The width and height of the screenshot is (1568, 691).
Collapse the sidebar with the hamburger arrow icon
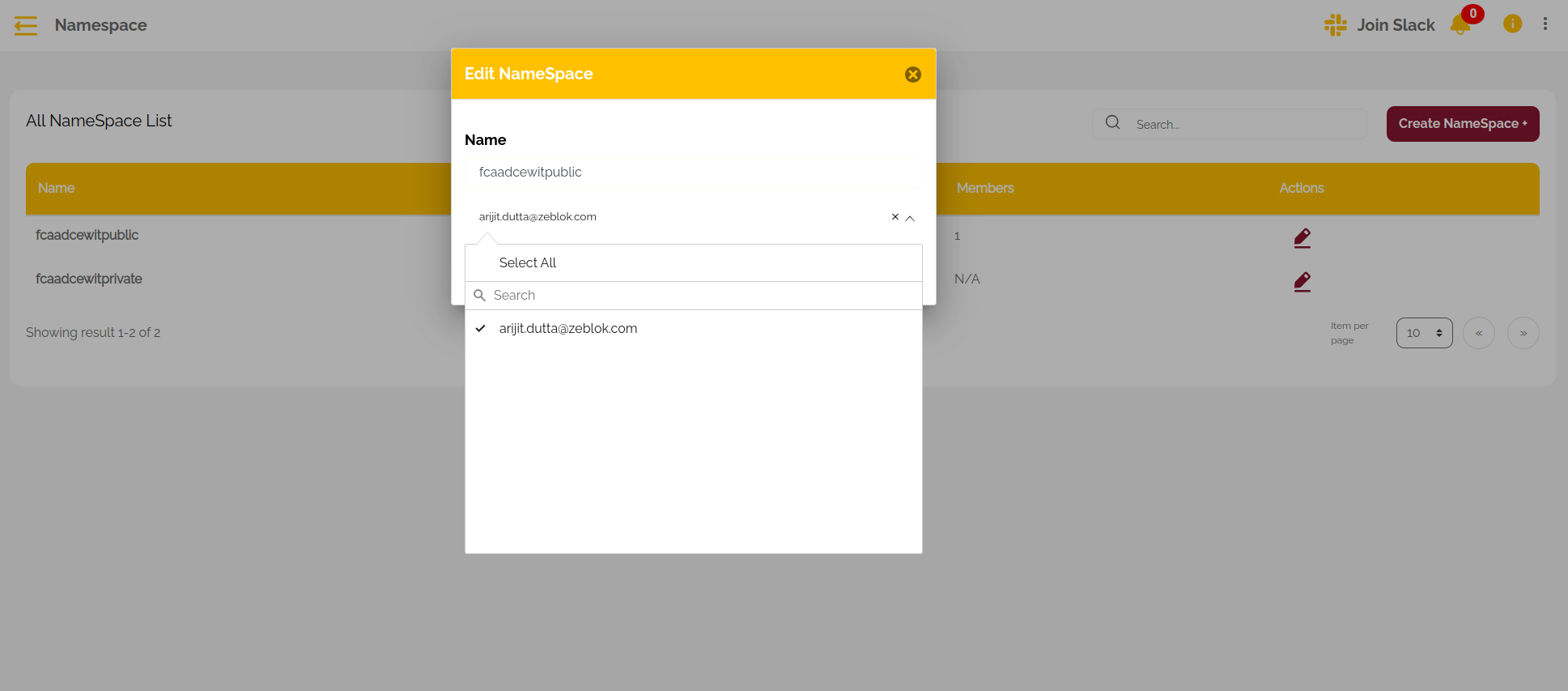(26, 26)
